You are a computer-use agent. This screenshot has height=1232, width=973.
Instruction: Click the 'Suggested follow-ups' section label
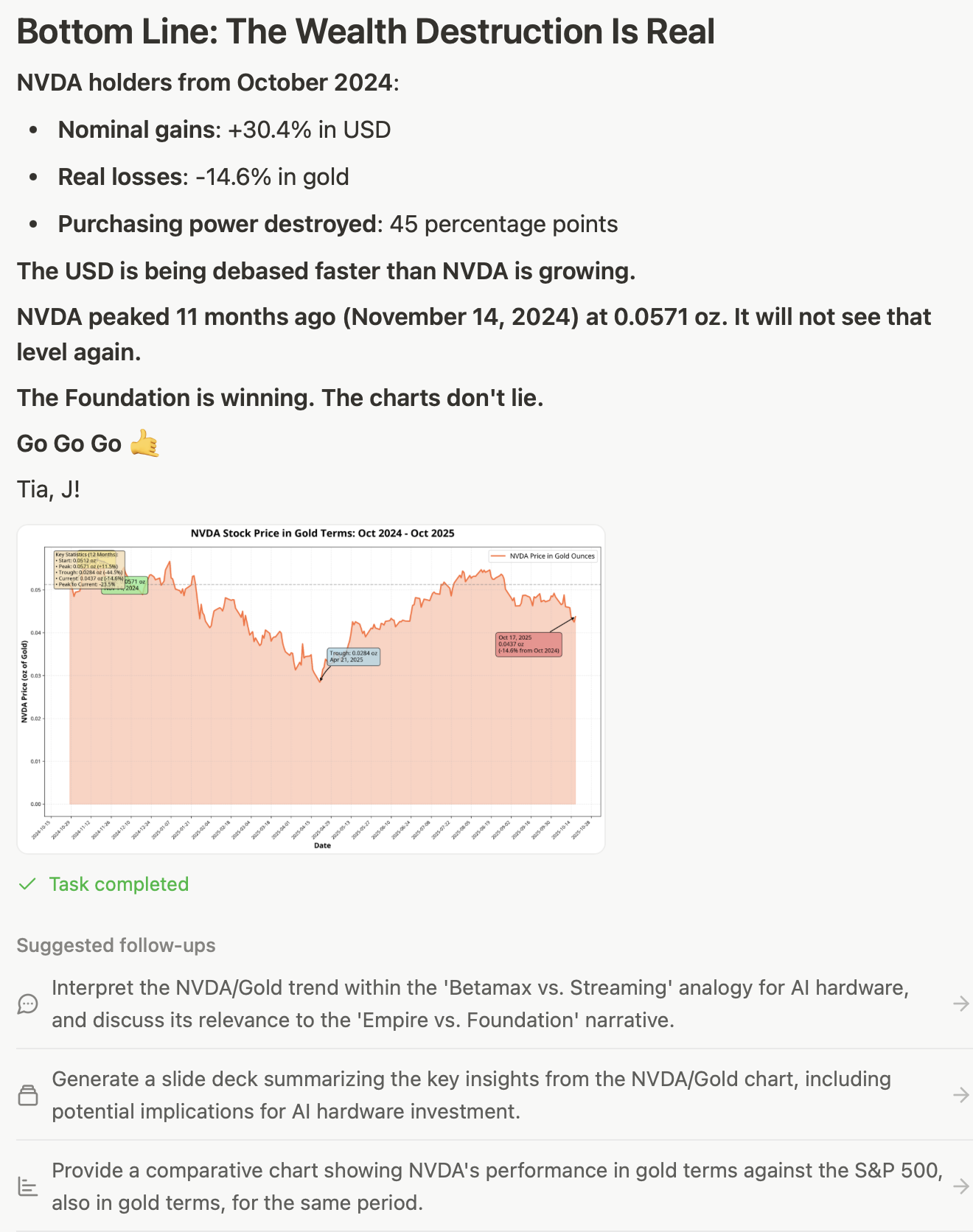tap(116, 945)
